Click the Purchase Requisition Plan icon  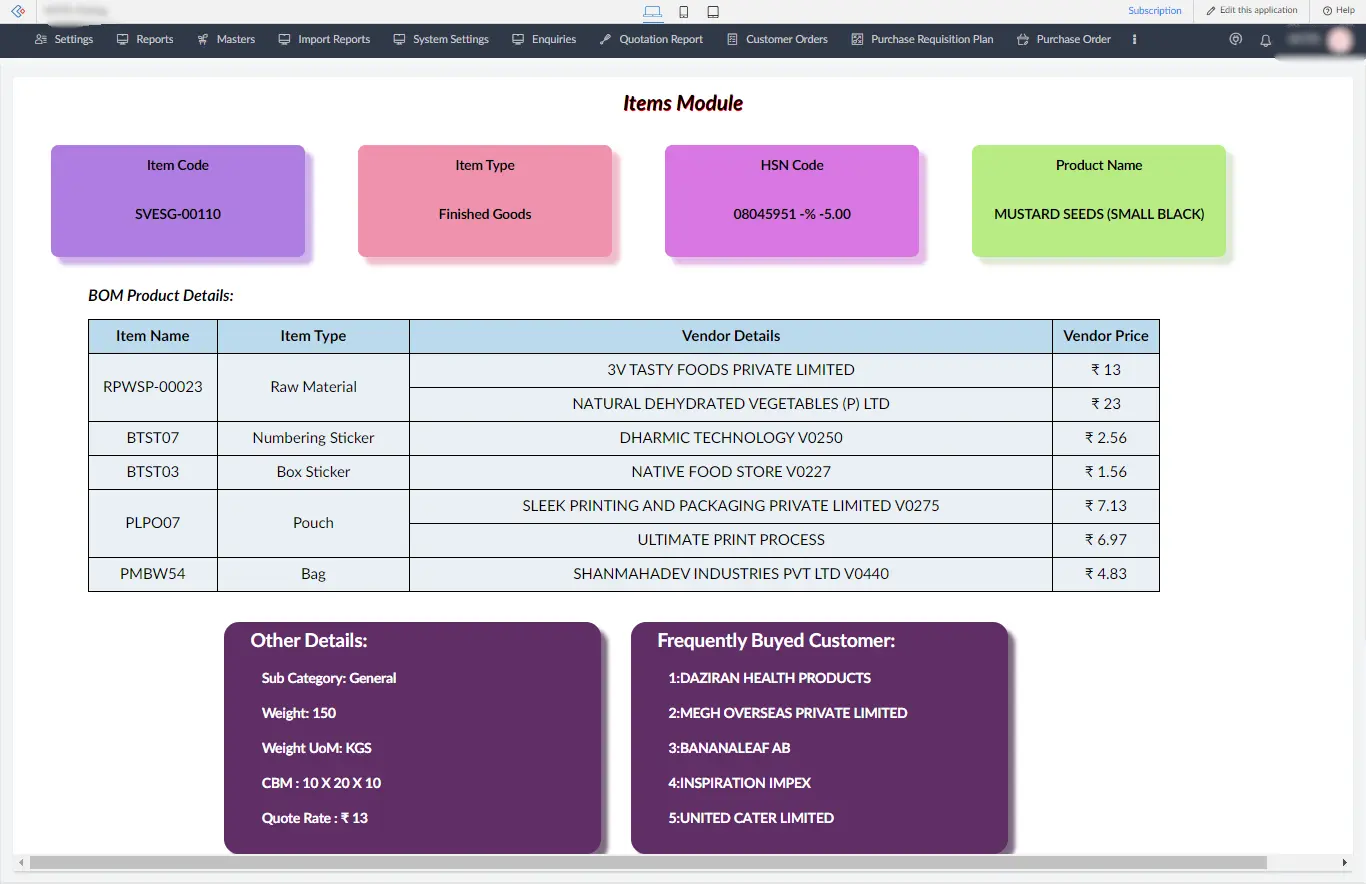coord(856,39)
